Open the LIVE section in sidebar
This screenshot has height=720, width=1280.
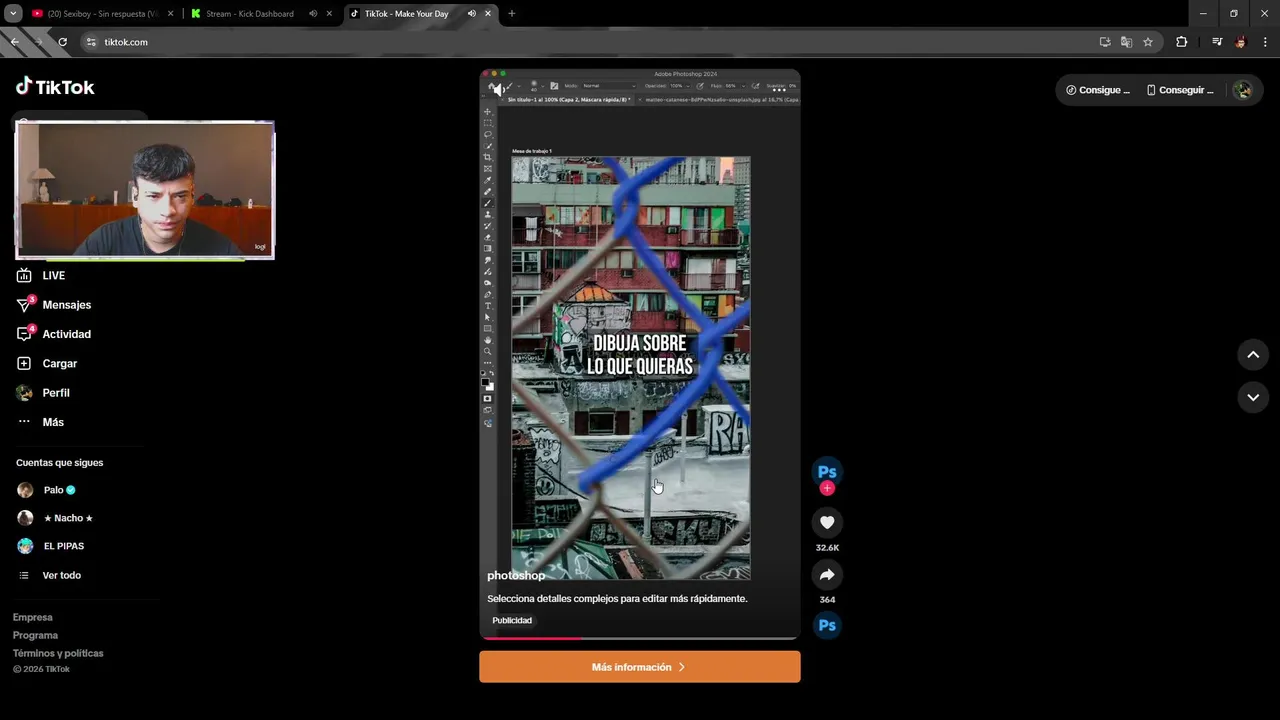(x=41, y=275)
